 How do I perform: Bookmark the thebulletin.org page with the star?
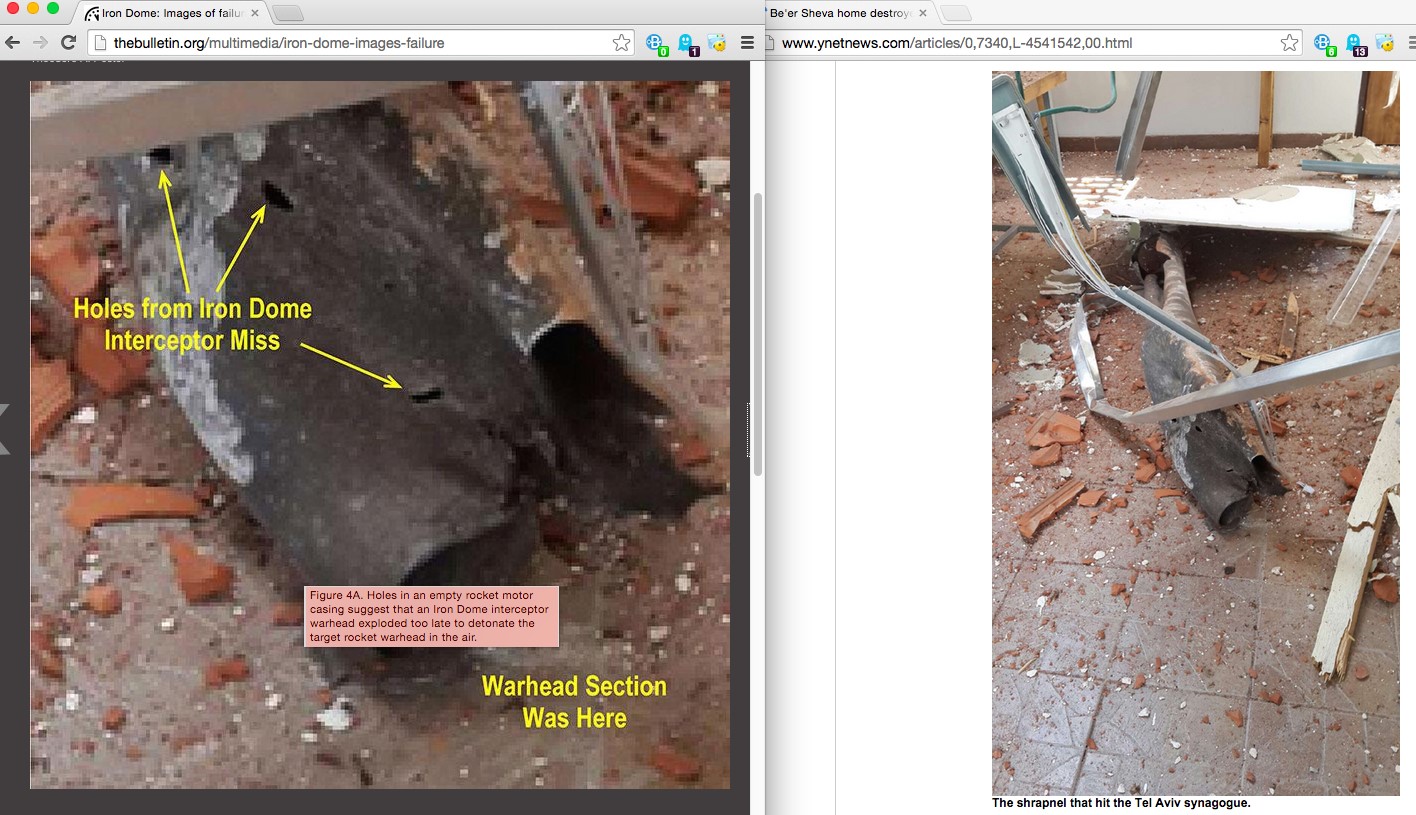[621, 43]
